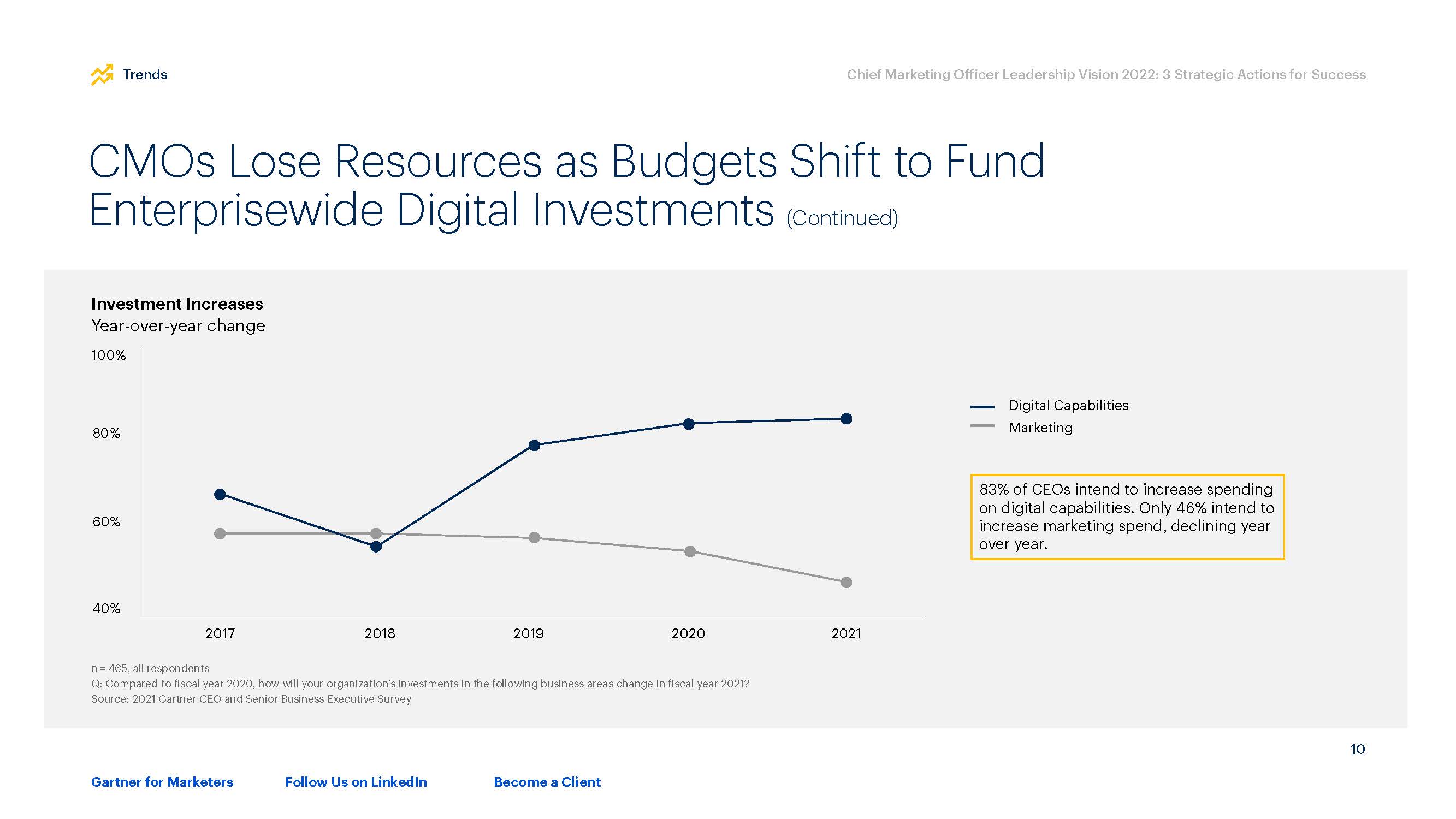Click the Marketing legend gray swatch
Image resolution: width=1456 pixels, height=819 pixels.
point(982,426)
